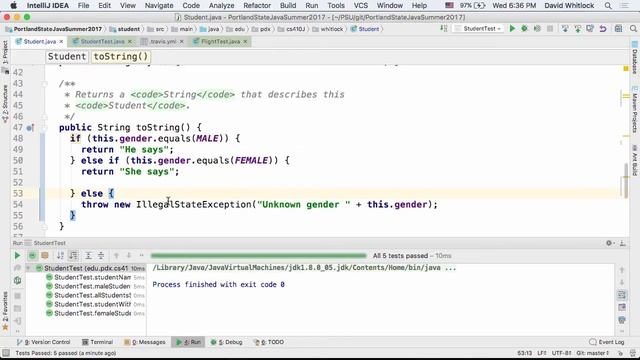Toggle show passed tests button
Viewport: 640px width, 360px height.
[x=32, y=256]
